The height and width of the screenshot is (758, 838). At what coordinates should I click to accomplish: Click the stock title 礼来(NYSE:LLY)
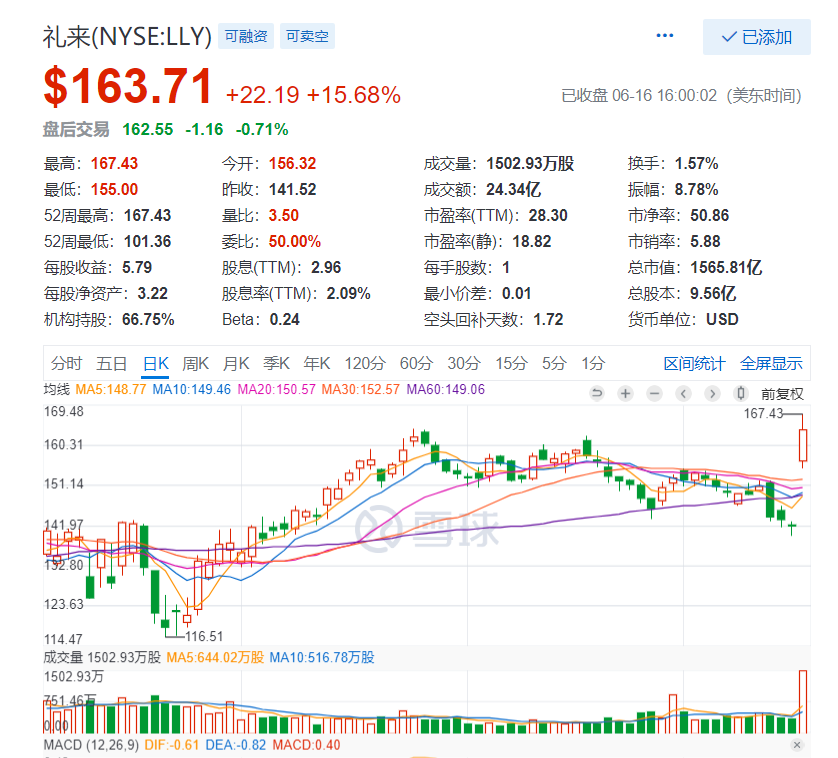pos(127,36)
